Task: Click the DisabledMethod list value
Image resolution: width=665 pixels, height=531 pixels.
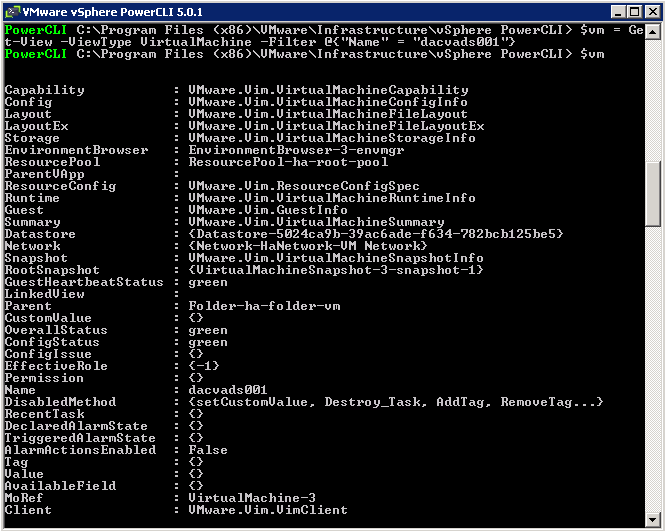Action: pyautogui.click(x=396, y=402)
